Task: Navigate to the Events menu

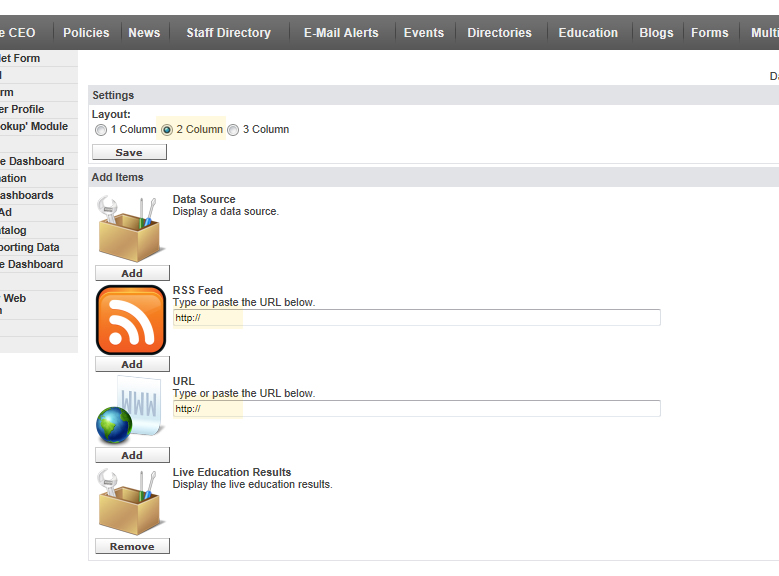Action: (x=424, y=33)
